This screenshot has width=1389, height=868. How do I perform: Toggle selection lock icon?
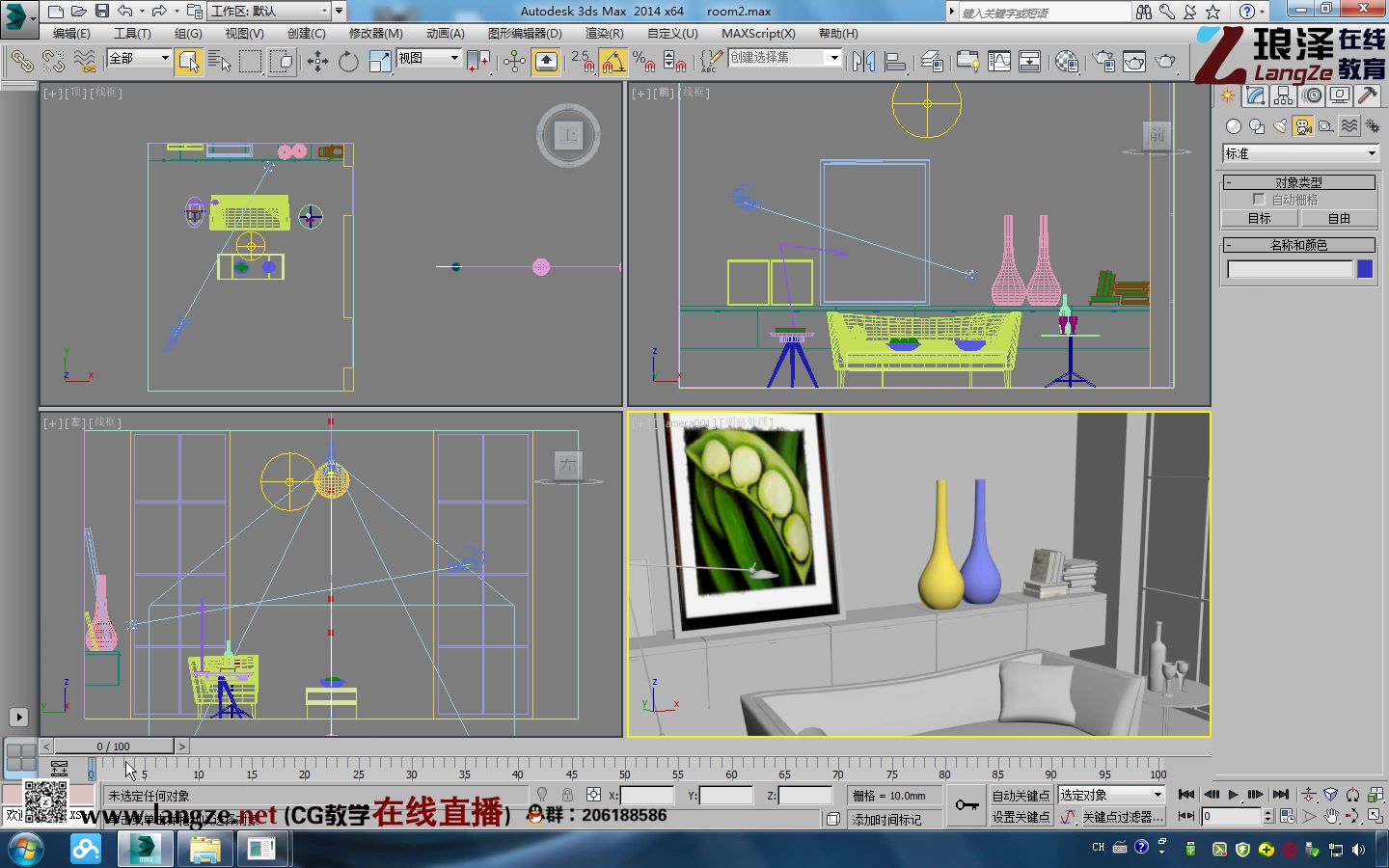pyautogui.click(x=567, y=795)
